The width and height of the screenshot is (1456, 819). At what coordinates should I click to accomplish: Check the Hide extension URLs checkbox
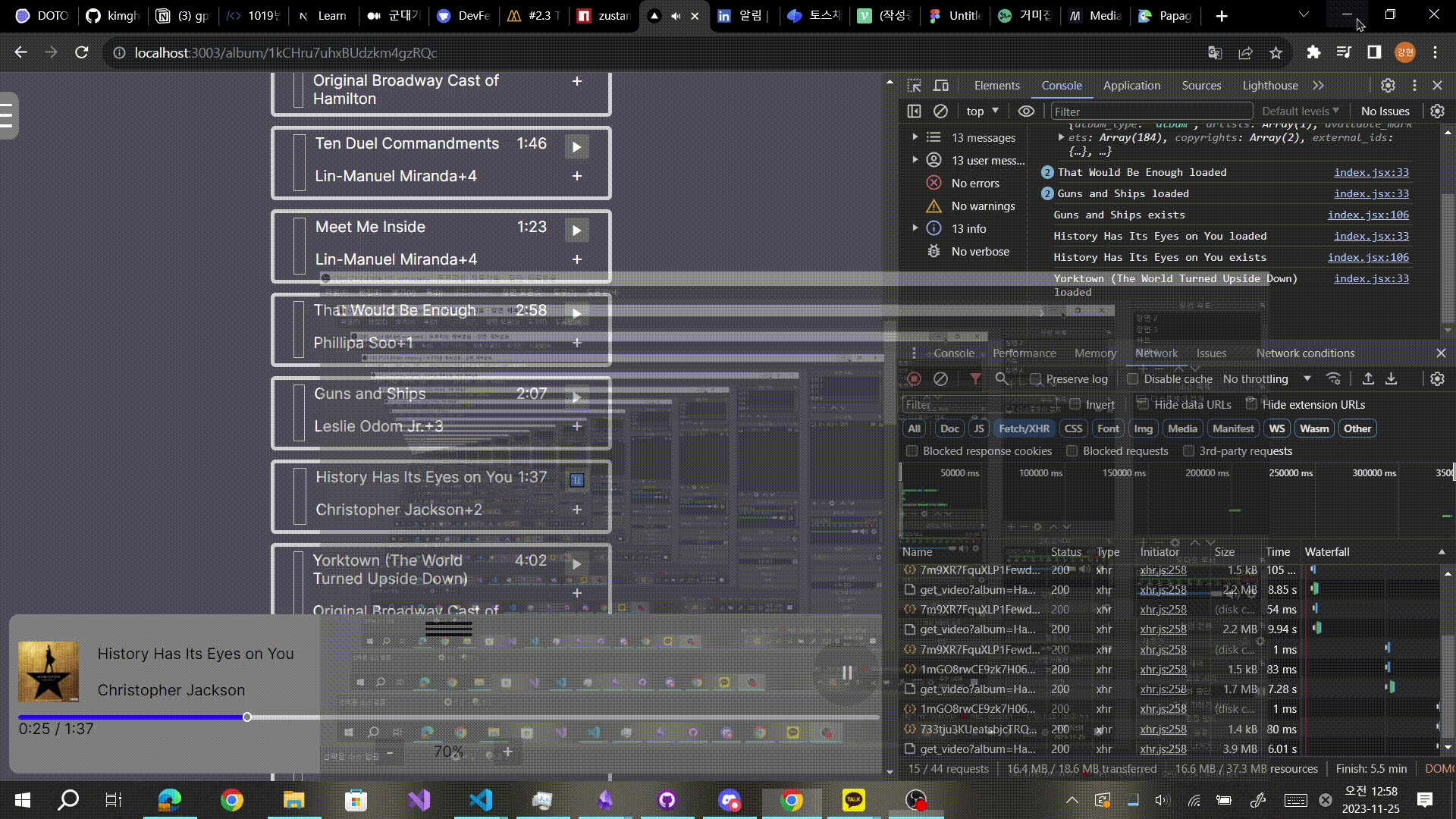click(x=1251, y=404)
